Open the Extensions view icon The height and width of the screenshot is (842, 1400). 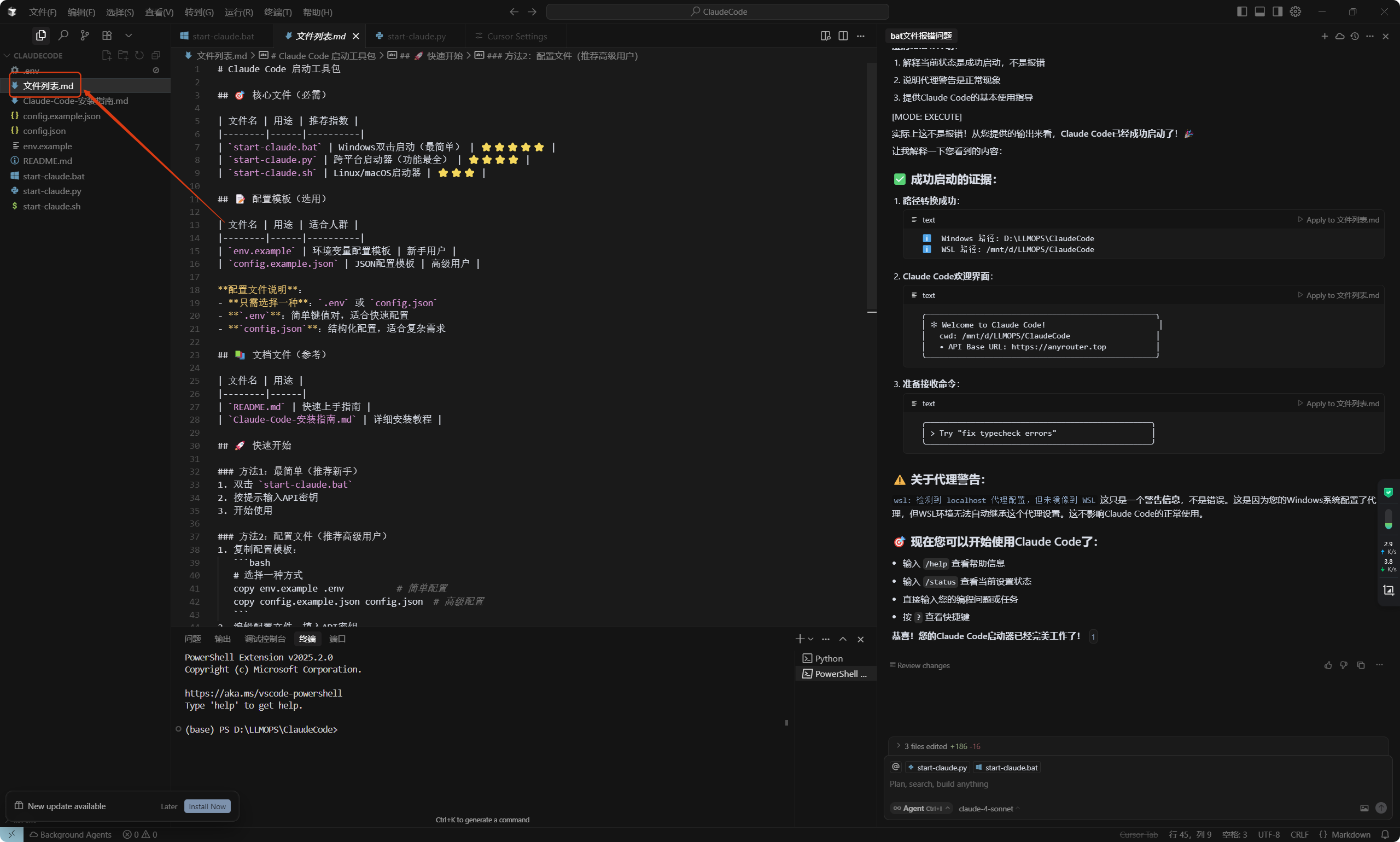107,35
